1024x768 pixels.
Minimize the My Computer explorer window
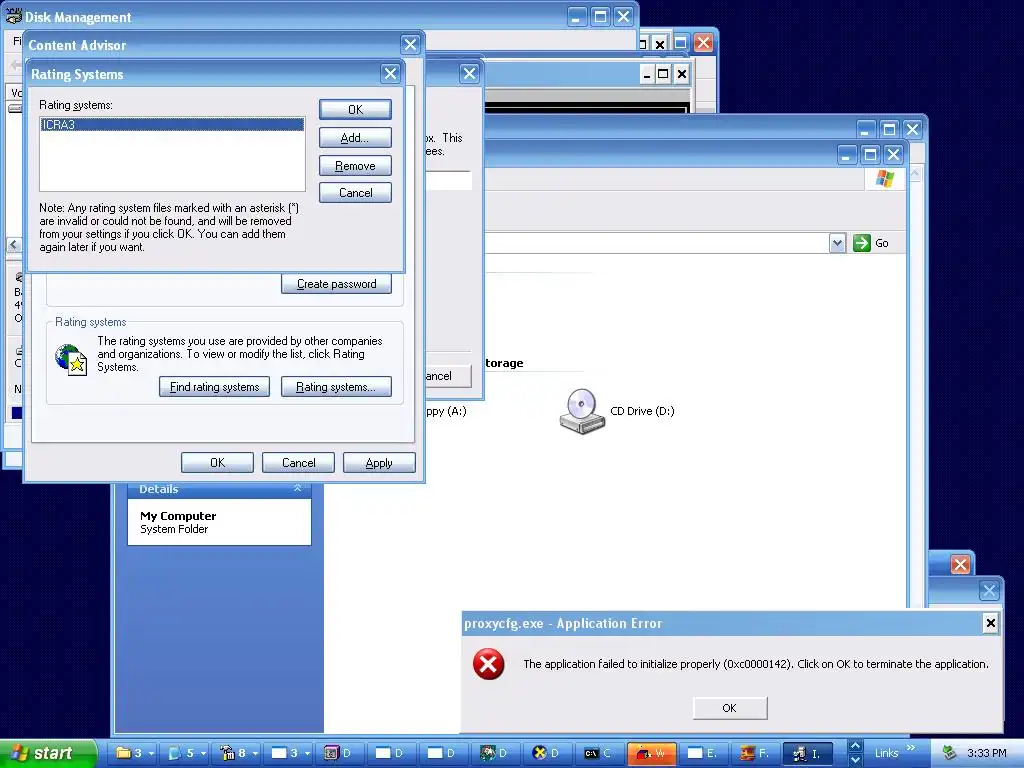tap(846, 155)
